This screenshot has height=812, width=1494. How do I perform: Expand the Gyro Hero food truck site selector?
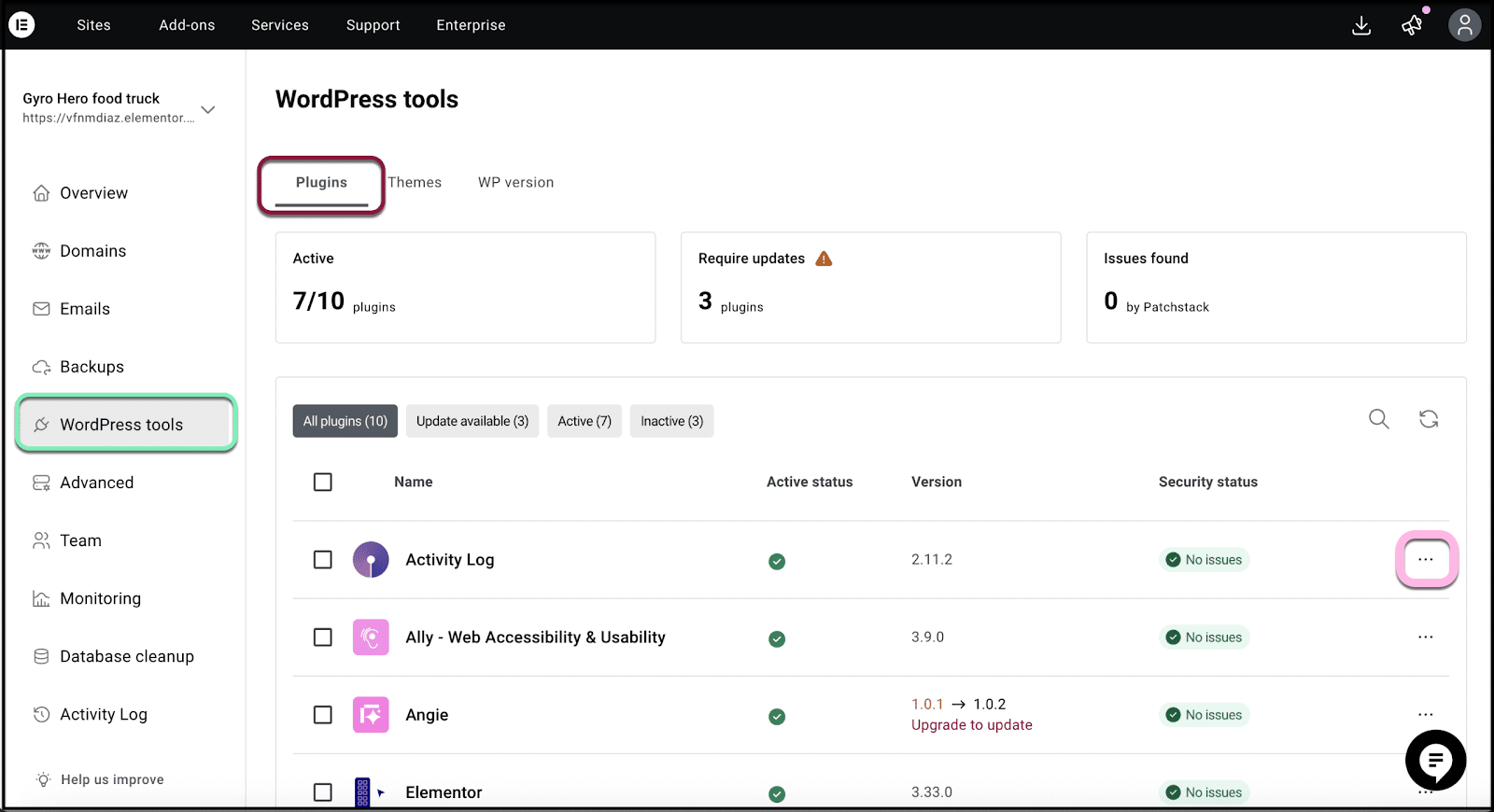tap(208, 109)
